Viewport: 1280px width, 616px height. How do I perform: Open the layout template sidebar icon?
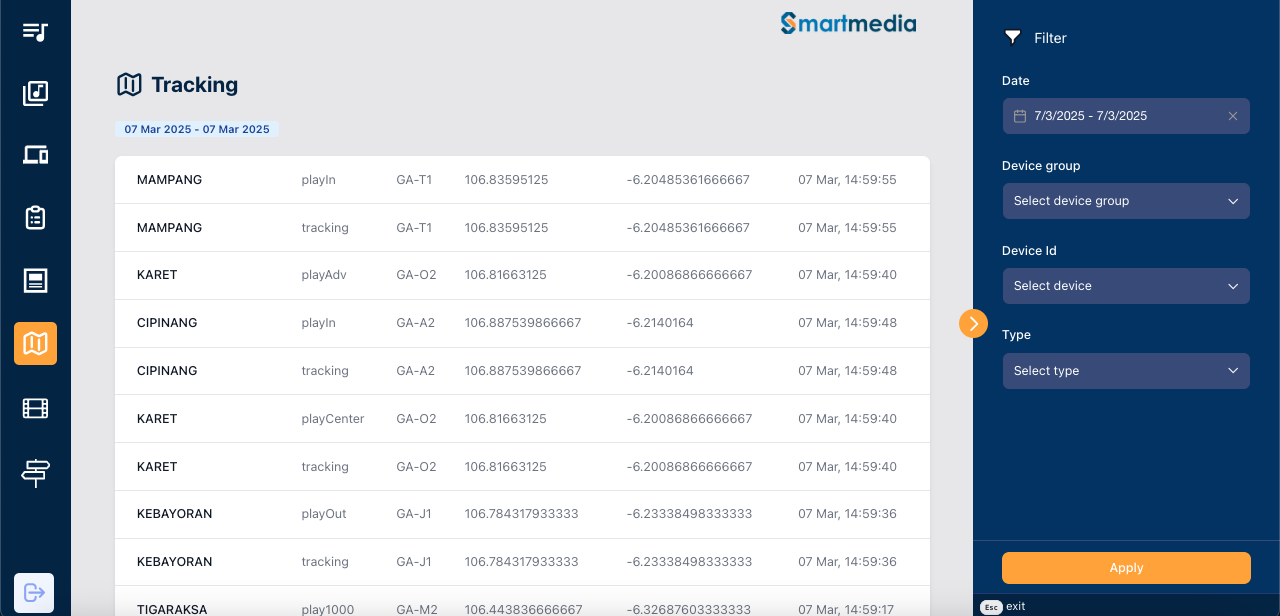click(x=35, y=281)
